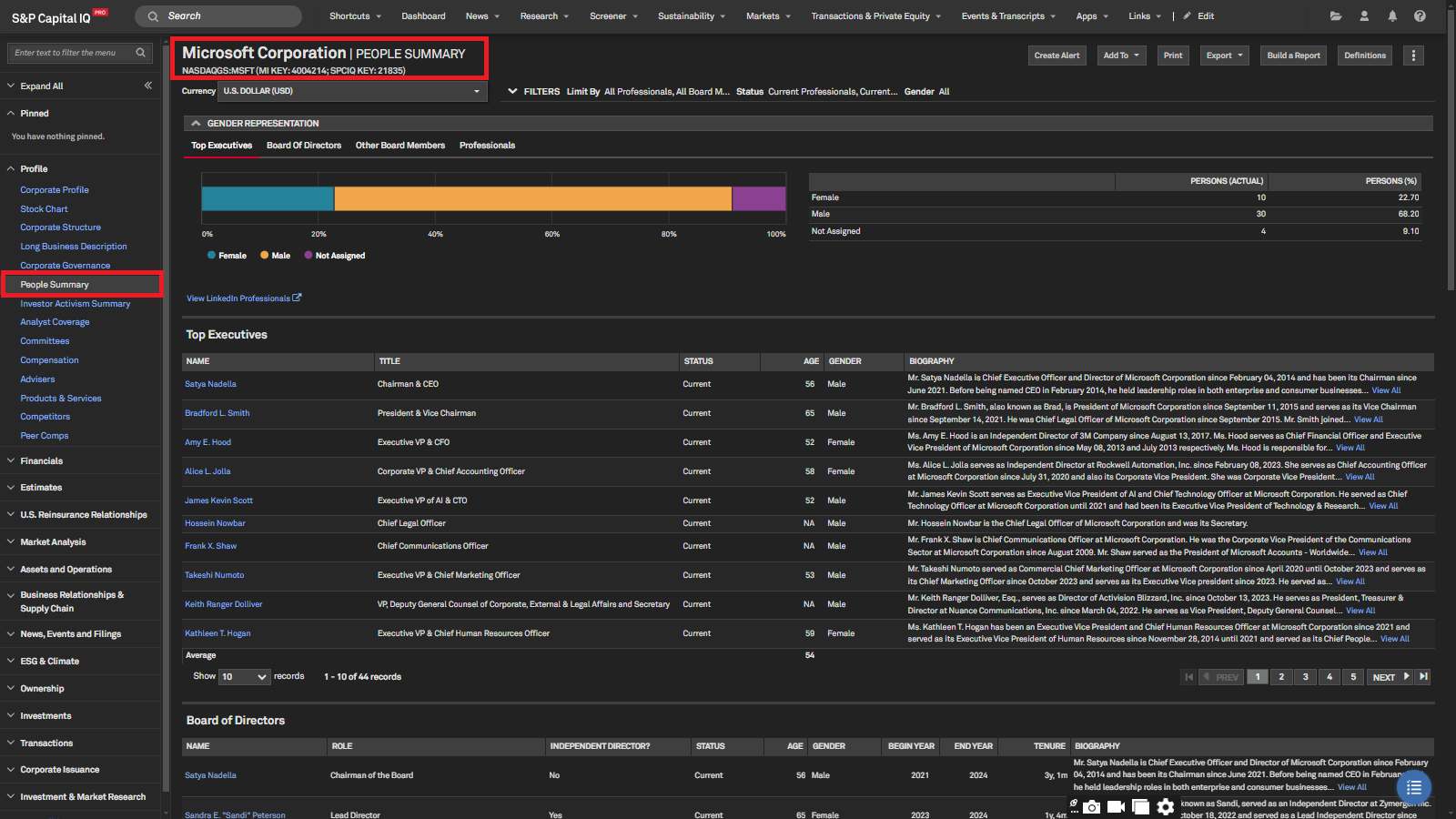Collapse the Gender Representation section
The height and width of the screenshot is (819, 1456).
click(x=196, y=124)
